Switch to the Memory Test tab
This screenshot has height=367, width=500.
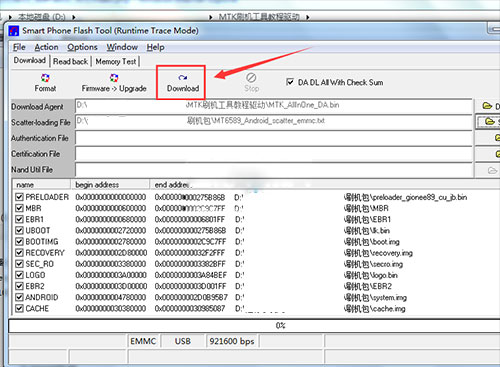[x=116, y=61]
